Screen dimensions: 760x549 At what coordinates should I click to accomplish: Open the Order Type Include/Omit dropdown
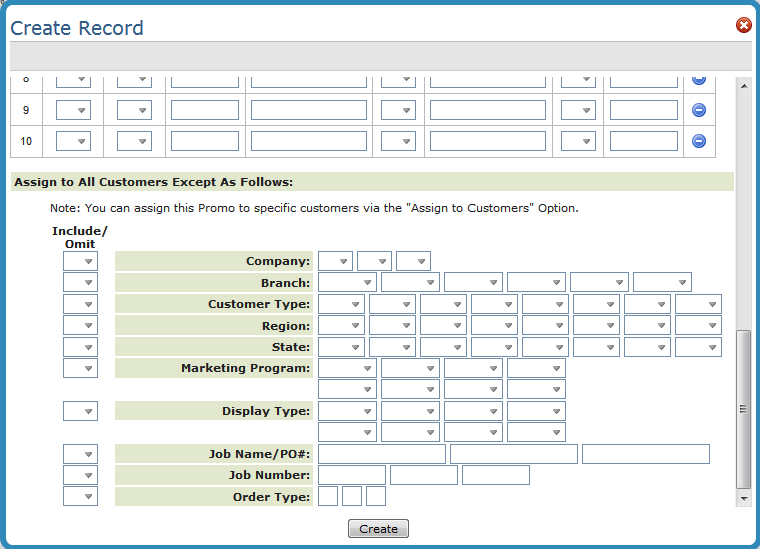click(x=80, y=496)
